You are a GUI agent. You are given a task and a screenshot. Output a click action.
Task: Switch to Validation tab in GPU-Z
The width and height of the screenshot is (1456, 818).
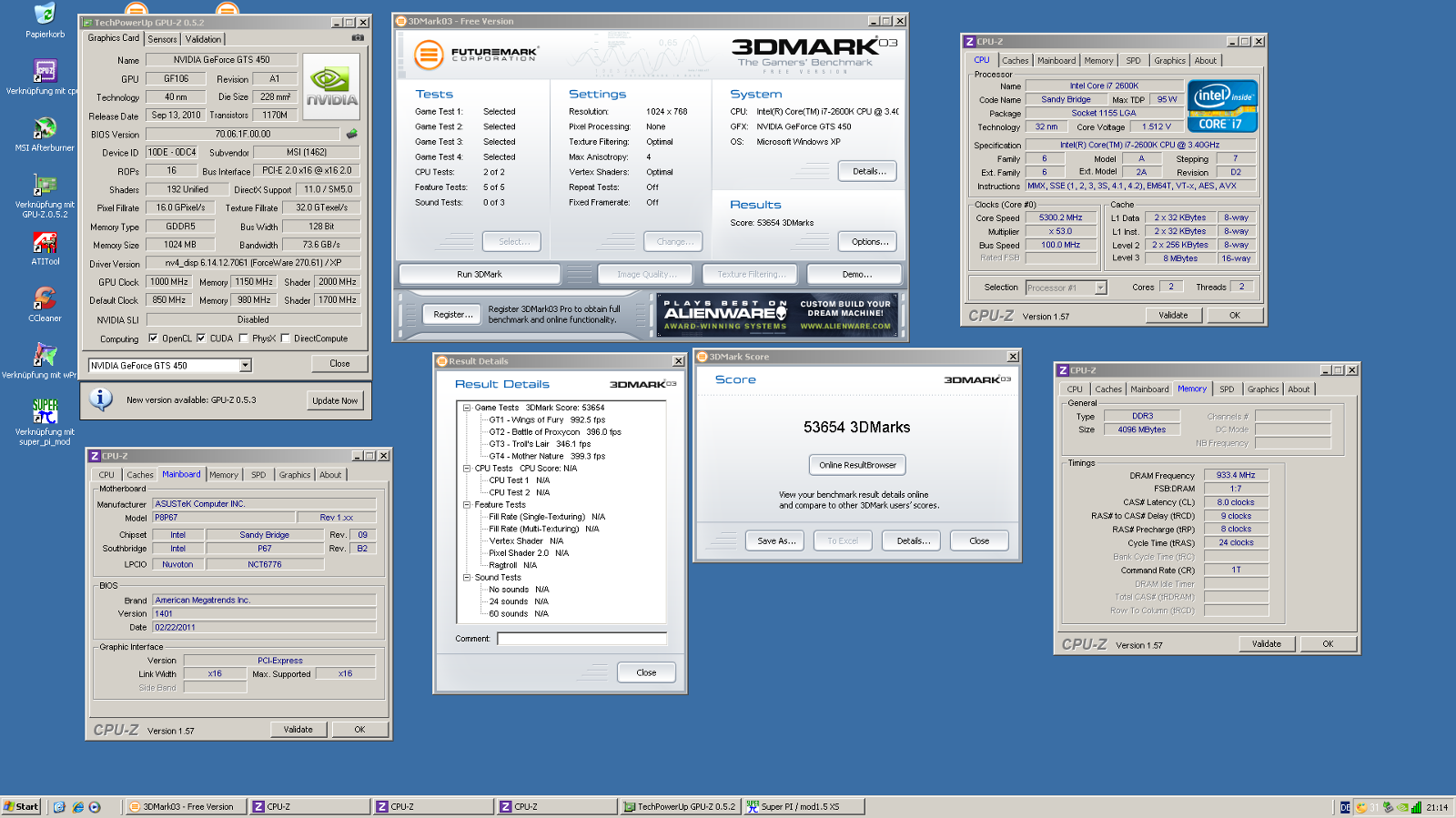203,39
